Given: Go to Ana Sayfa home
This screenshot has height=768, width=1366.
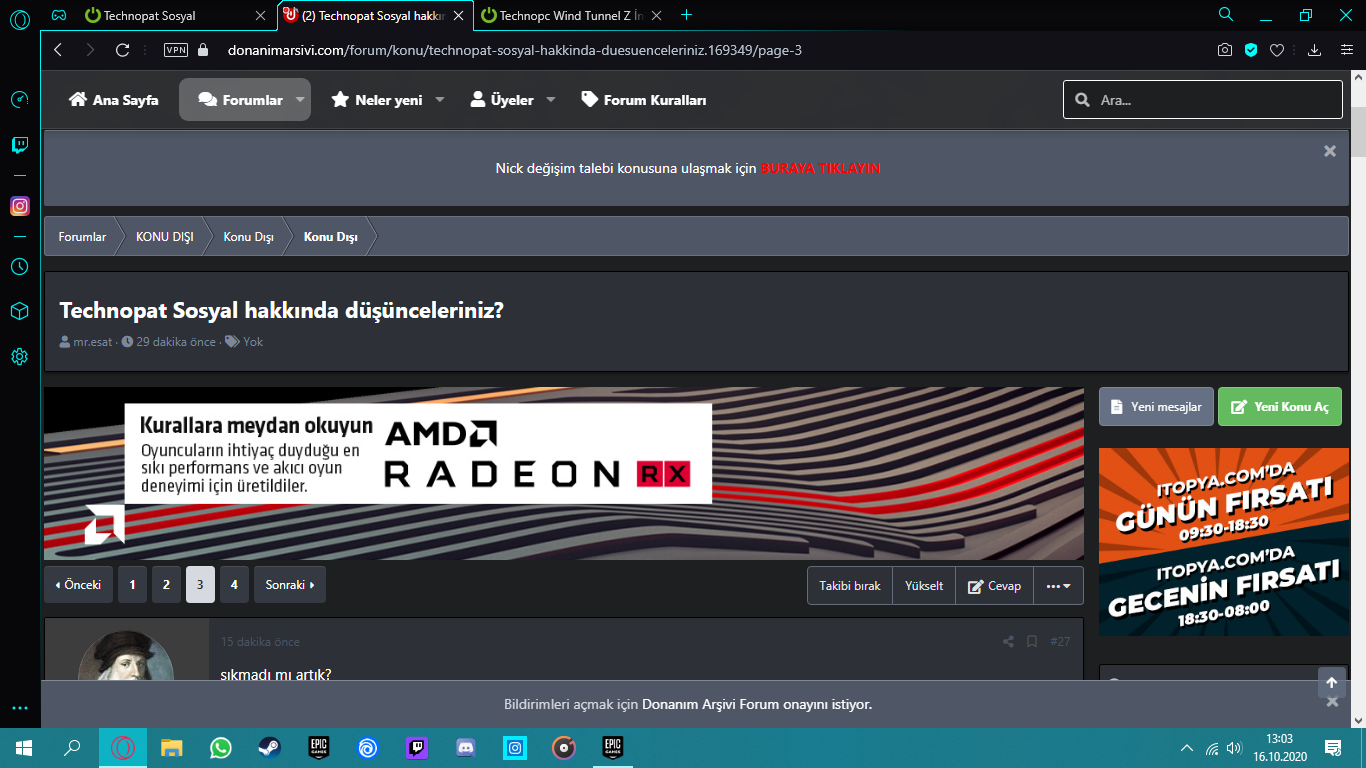Looking at the screenshot, I should click(114, 100).
